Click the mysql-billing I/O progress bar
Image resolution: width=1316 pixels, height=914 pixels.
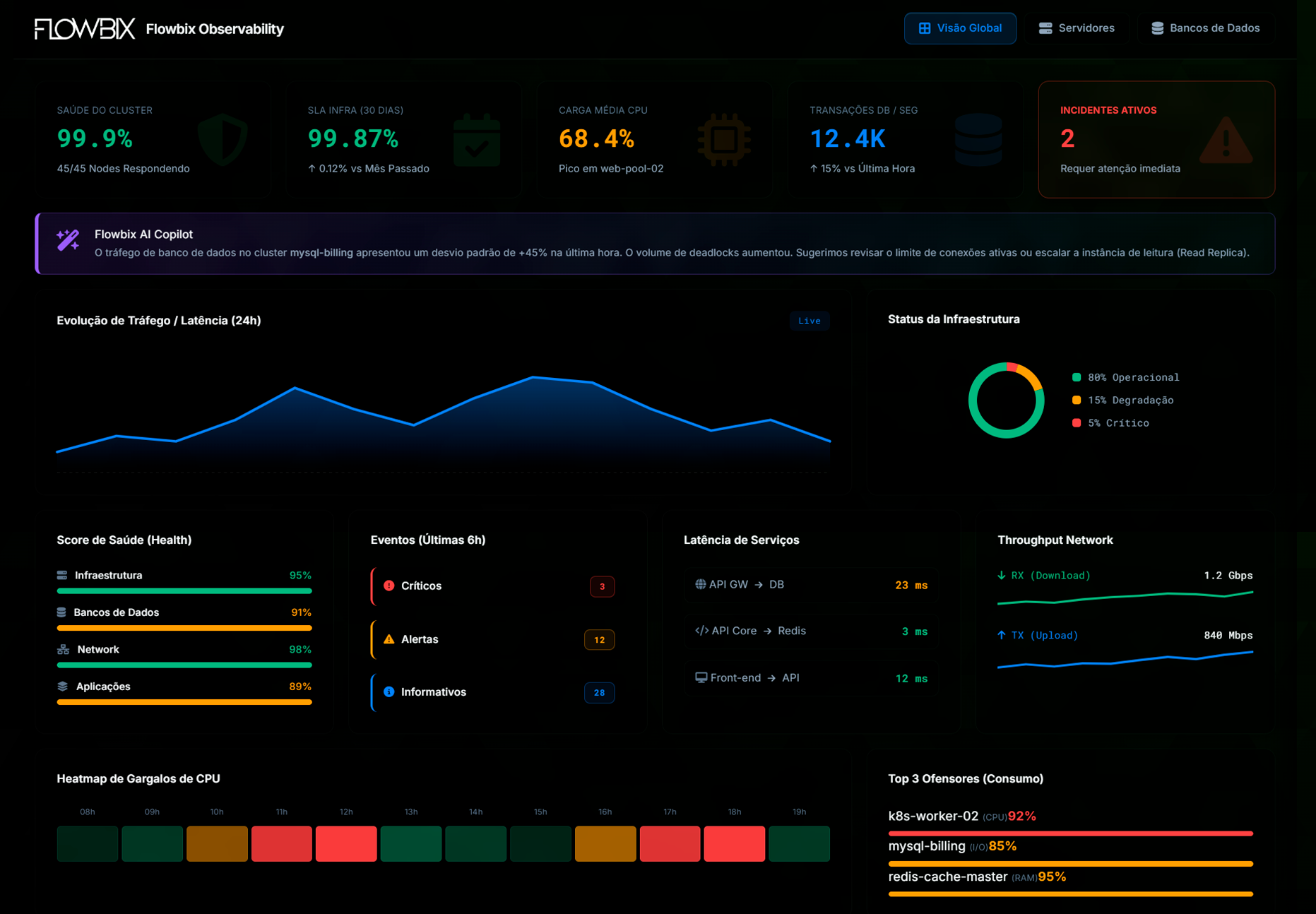1070,862
